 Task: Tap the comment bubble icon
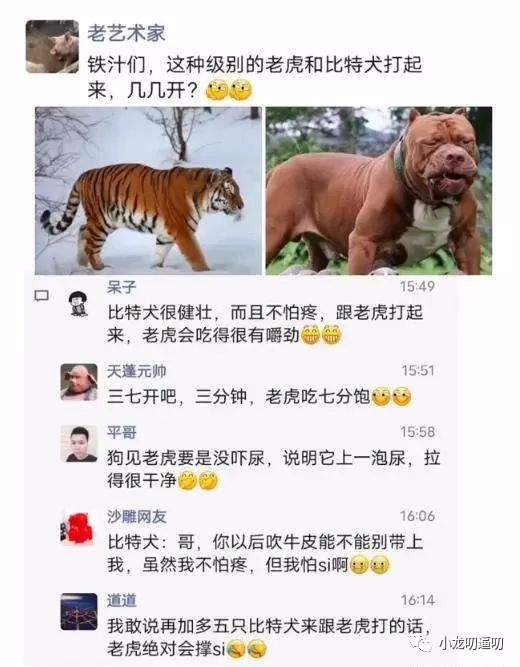pos(41,296)
